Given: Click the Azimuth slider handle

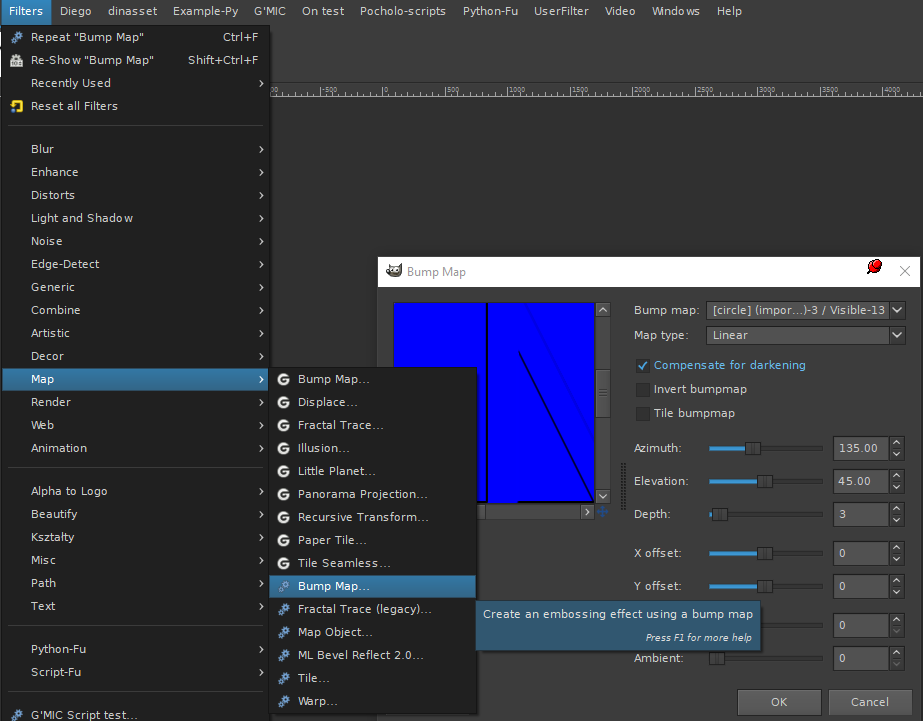Looking at the screenshot, I should tap(752, 448).
